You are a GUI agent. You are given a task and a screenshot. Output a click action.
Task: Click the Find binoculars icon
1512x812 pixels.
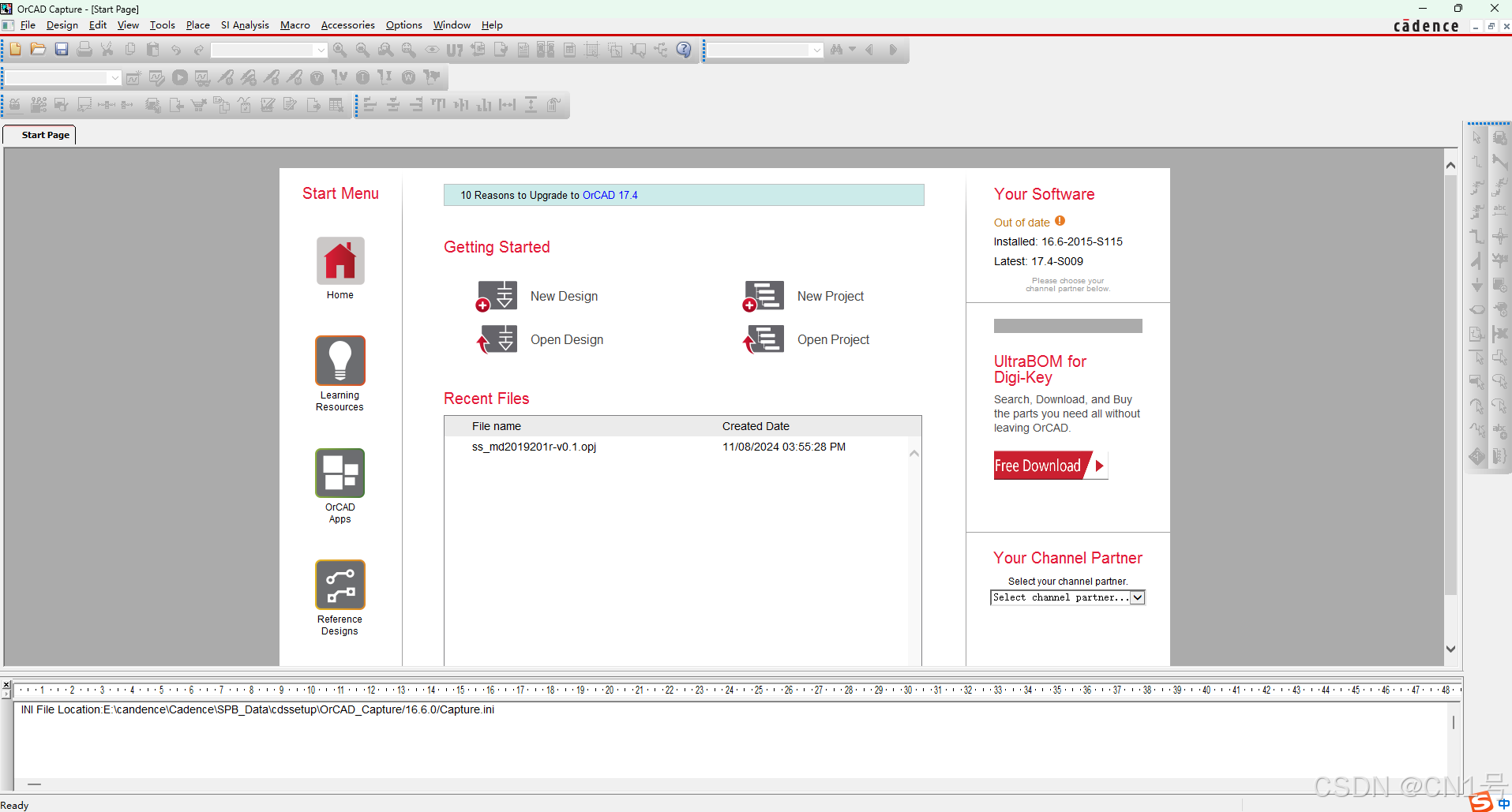[x=836, y=50]
